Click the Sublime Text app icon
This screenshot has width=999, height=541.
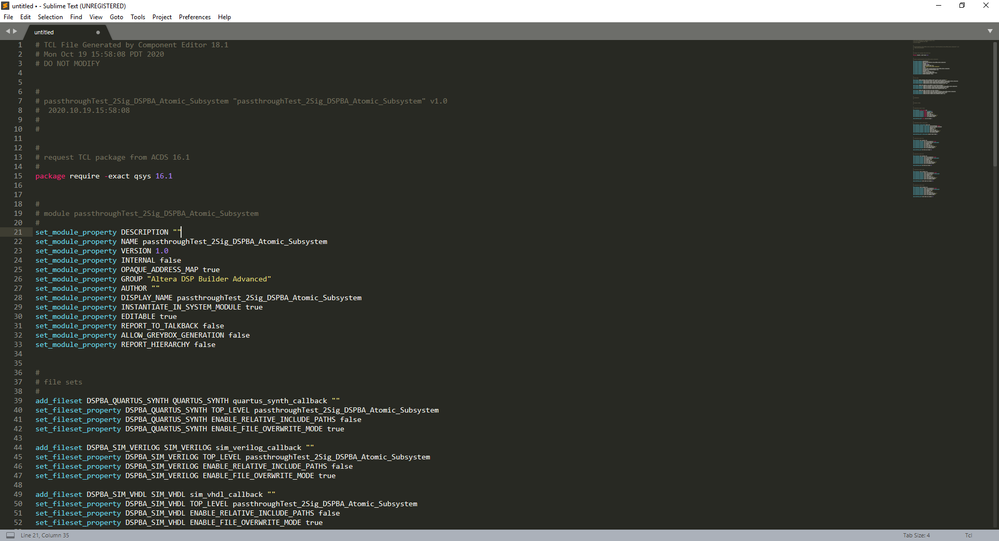6,6
